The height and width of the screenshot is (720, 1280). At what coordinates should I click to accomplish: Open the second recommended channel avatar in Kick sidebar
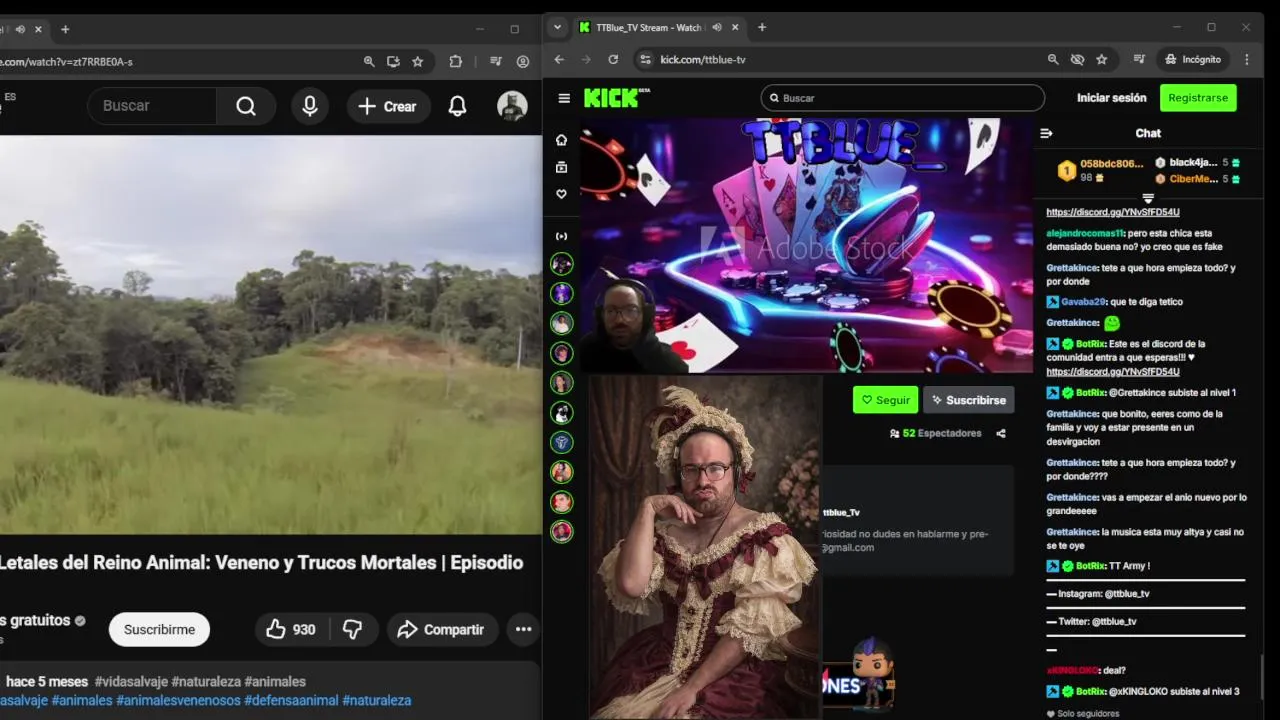pyautogui.click(x=562, y=293)
